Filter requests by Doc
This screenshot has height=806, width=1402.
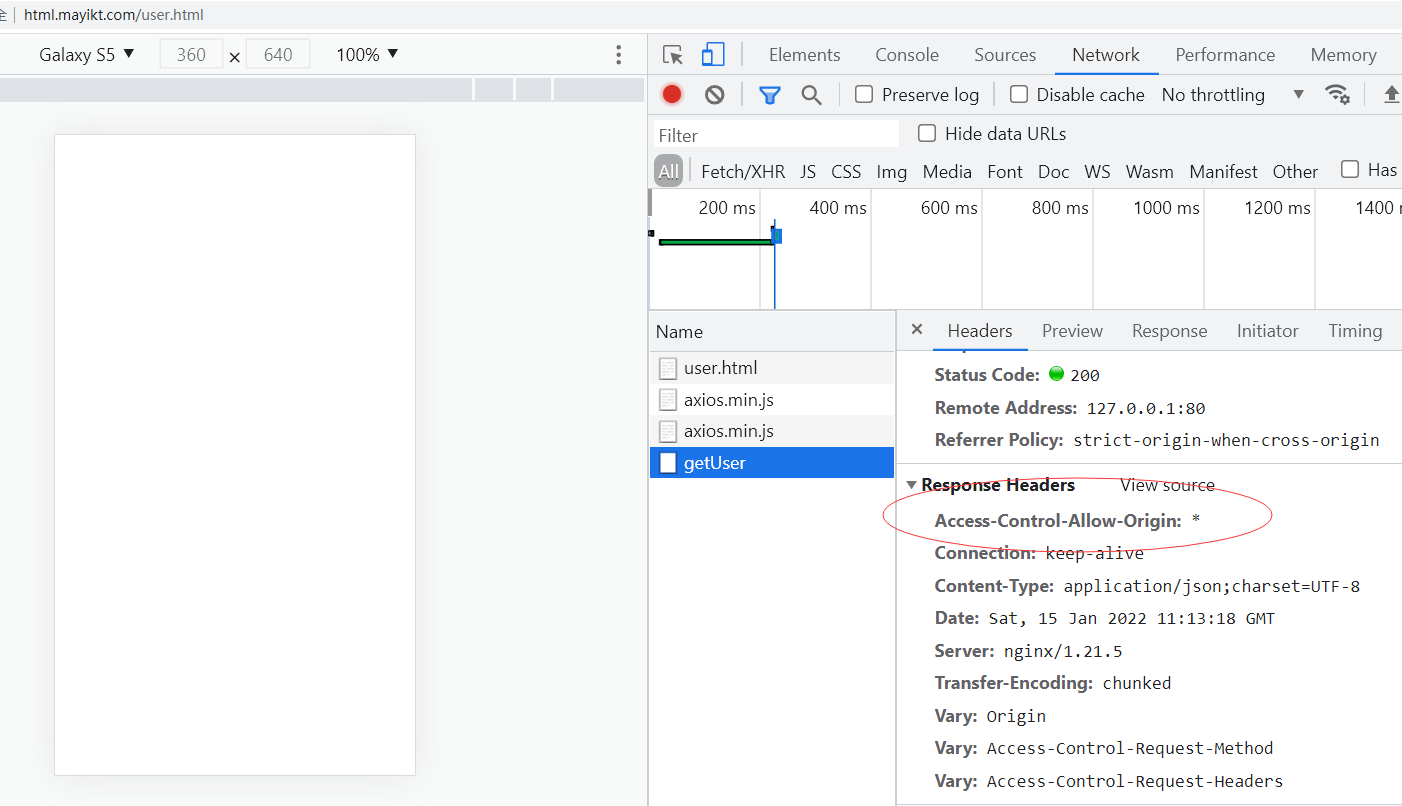pyautogui.click(x=1053, y=172)
